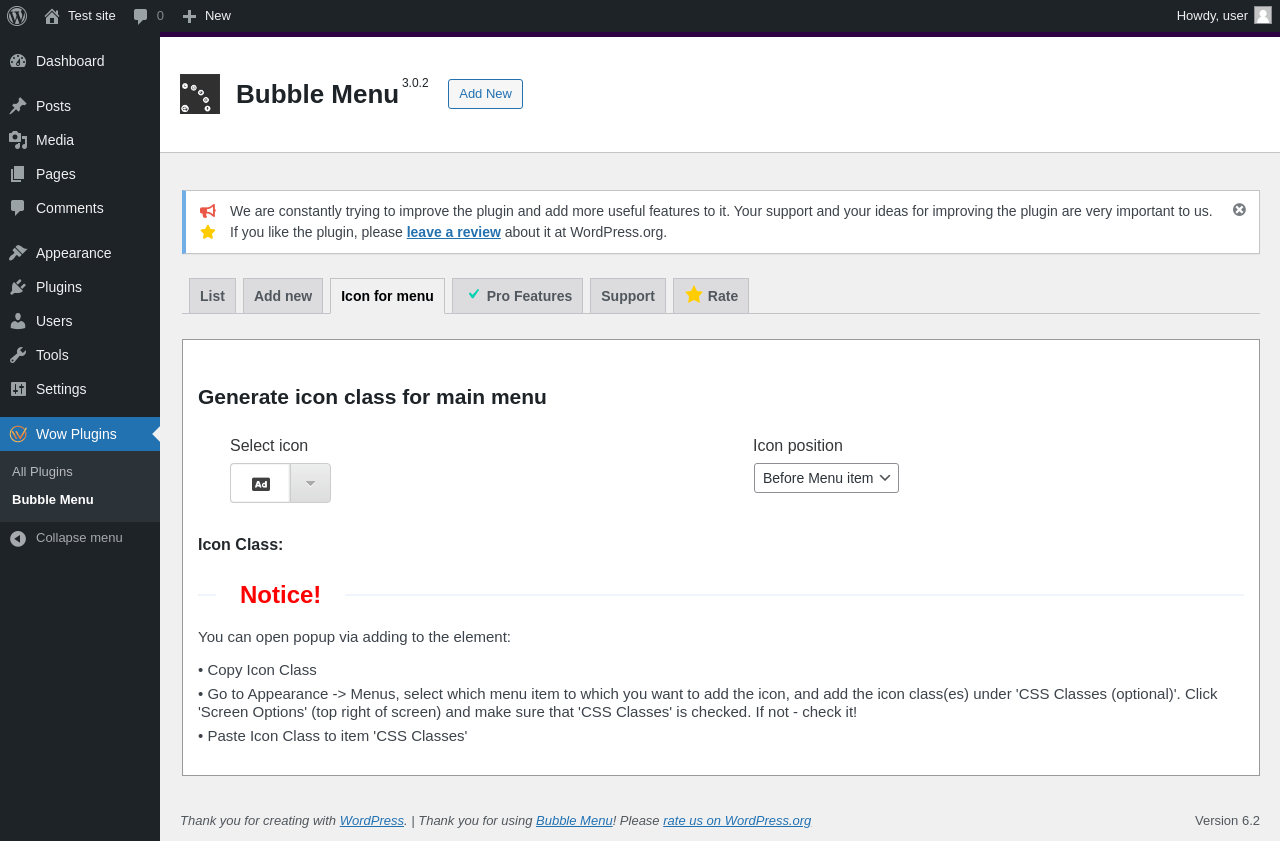Dismiss the review notice with X icon
Screen dimensions: 1280x841
(x=1239, y=209)
